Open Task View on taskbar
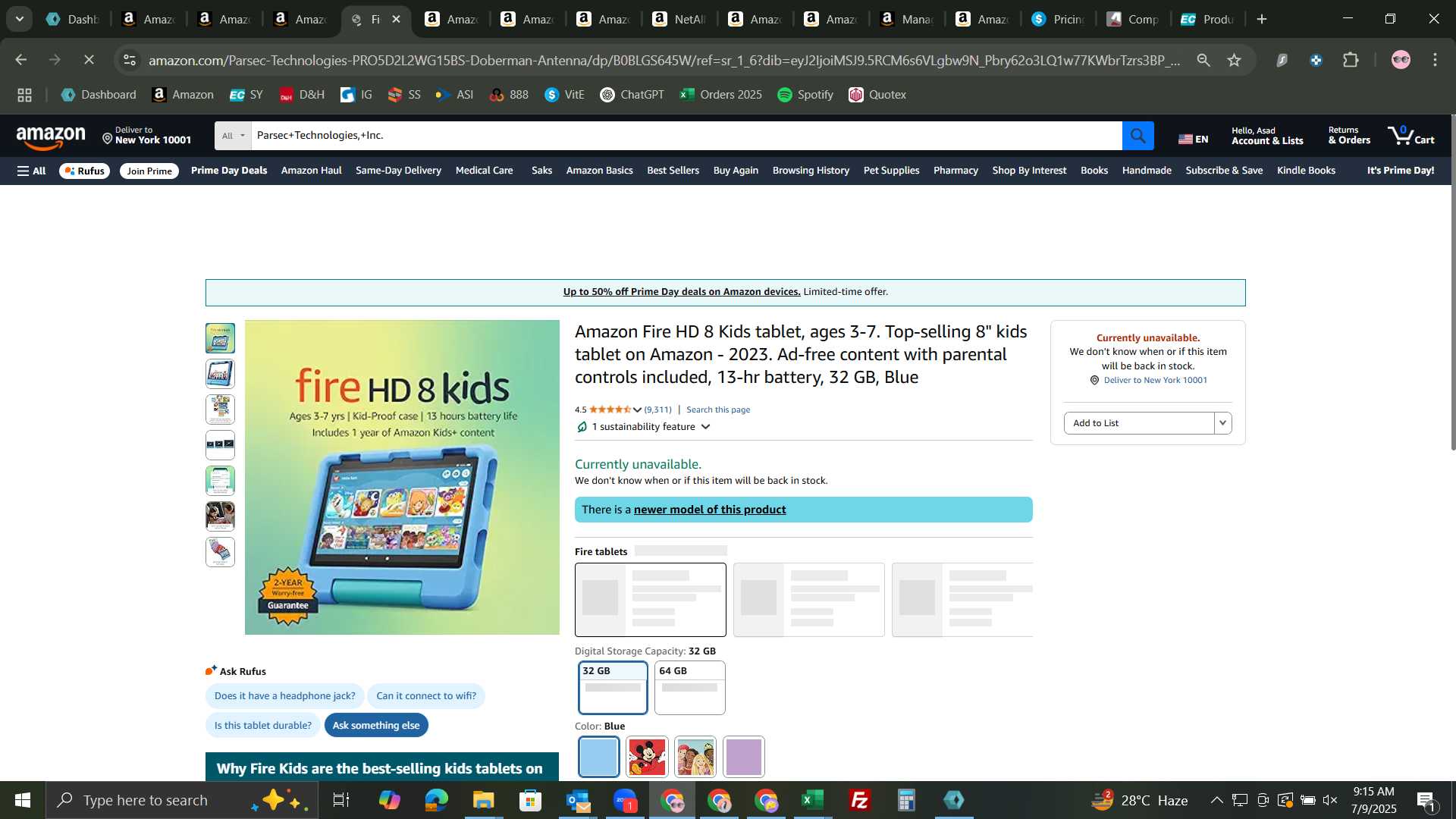This screenshot has width=1456, height=819. (x=341, y=800)
